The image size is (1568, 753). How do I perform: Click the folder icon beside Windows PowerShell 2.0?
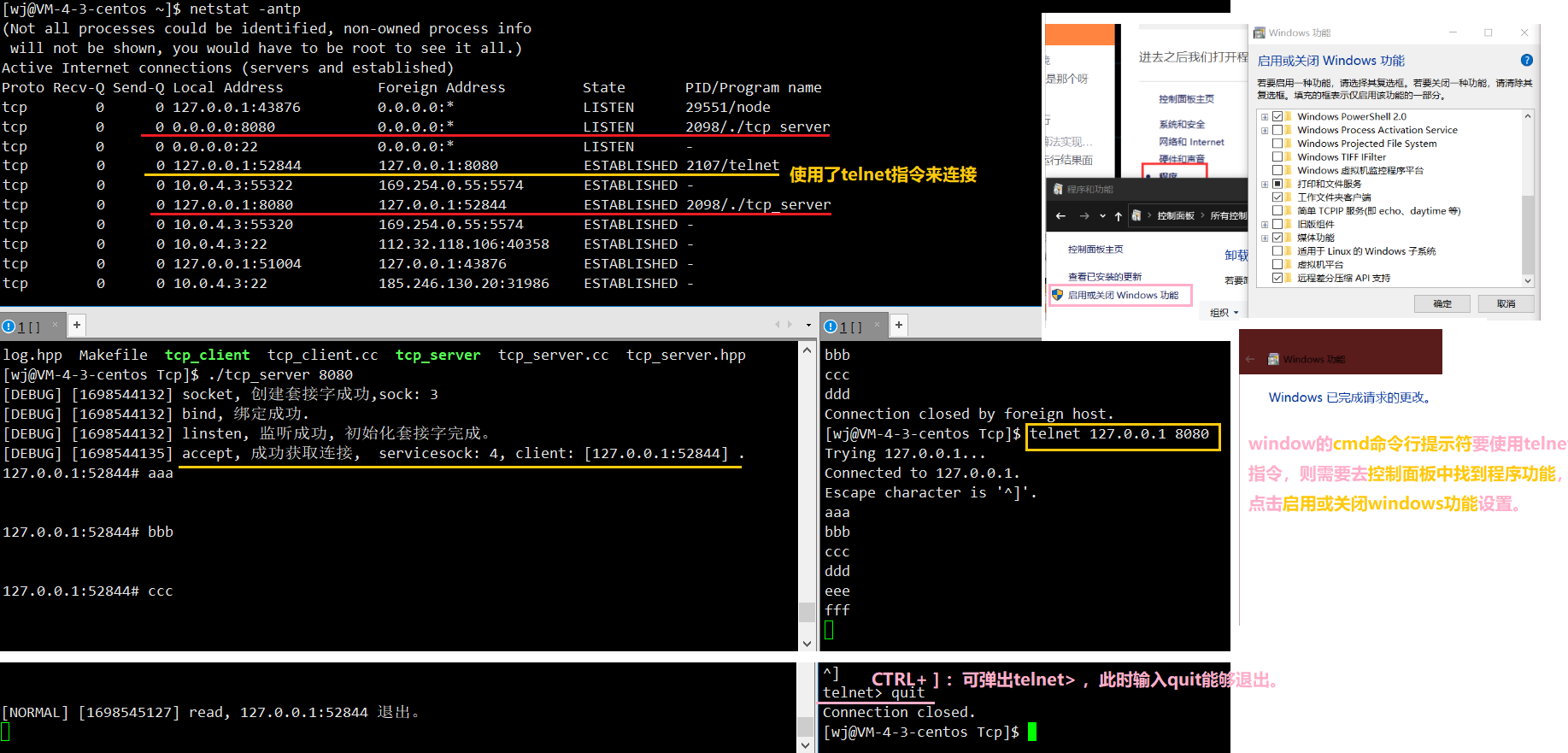click(x=1289, y=116)
